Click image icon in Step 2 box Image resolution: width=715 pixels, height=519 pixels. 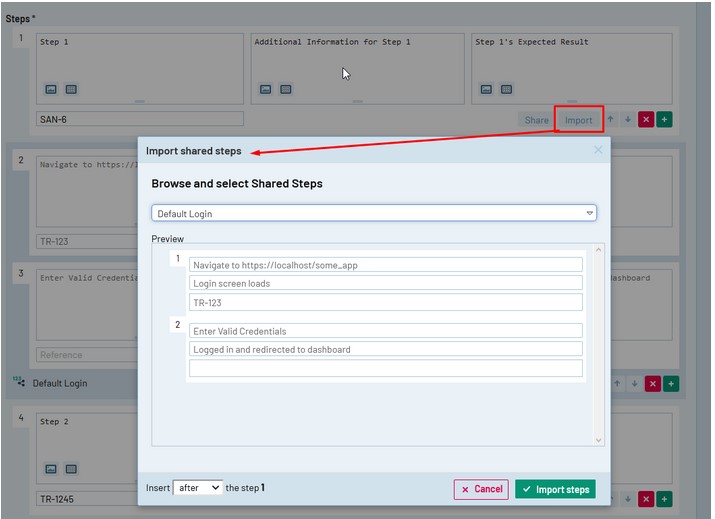51,469
